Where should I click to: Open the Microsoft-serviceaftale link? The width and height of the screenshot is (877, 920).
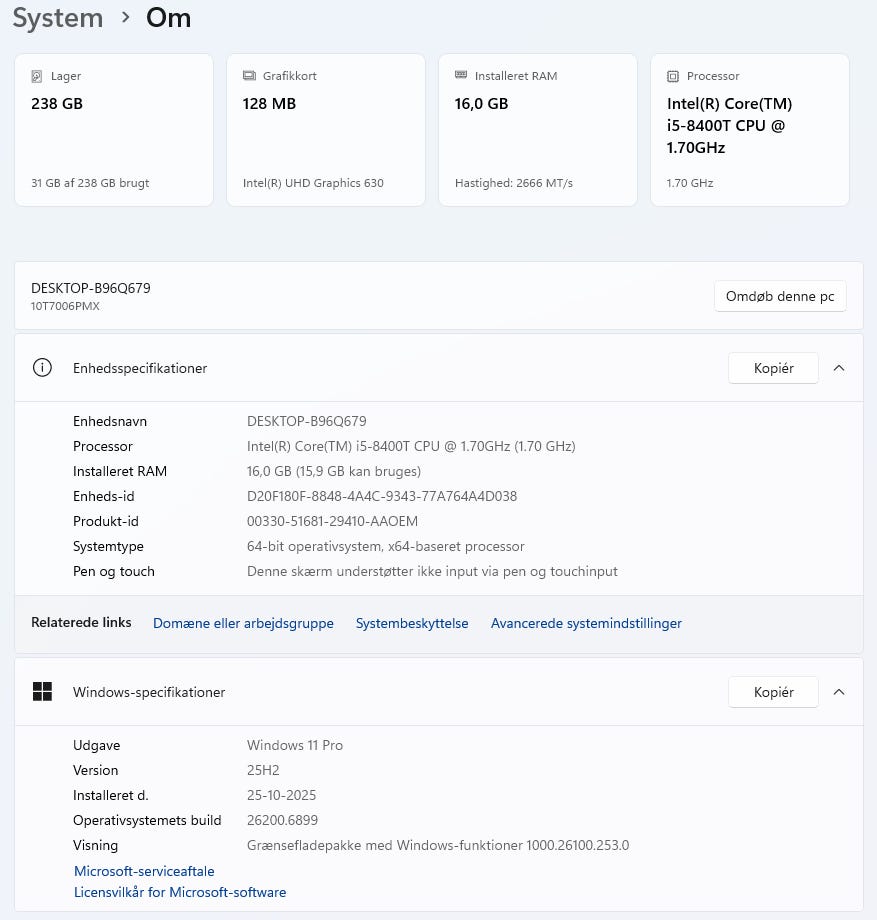coord(144,871)
